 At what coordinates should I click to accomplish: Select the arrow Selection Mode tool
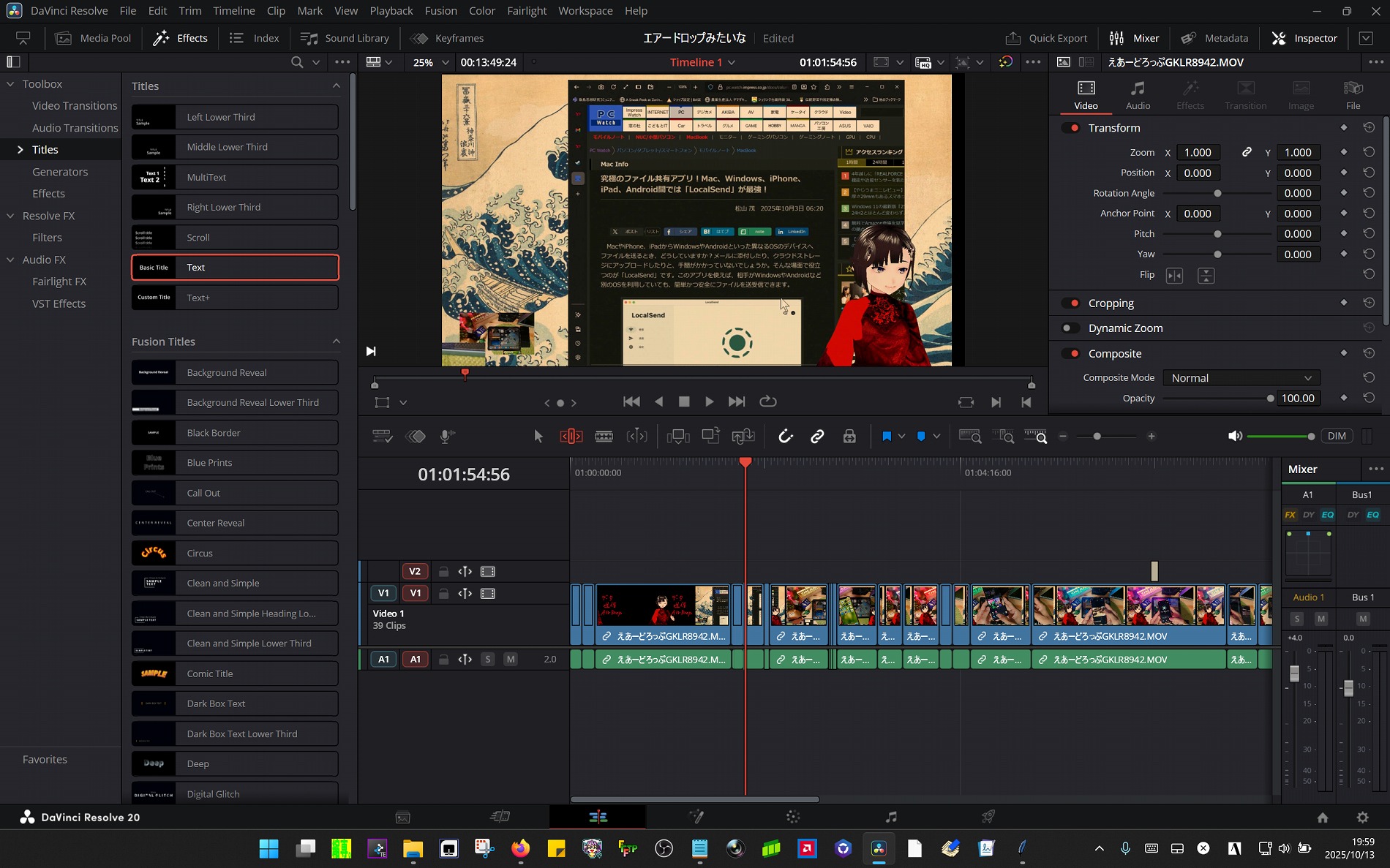538,437
